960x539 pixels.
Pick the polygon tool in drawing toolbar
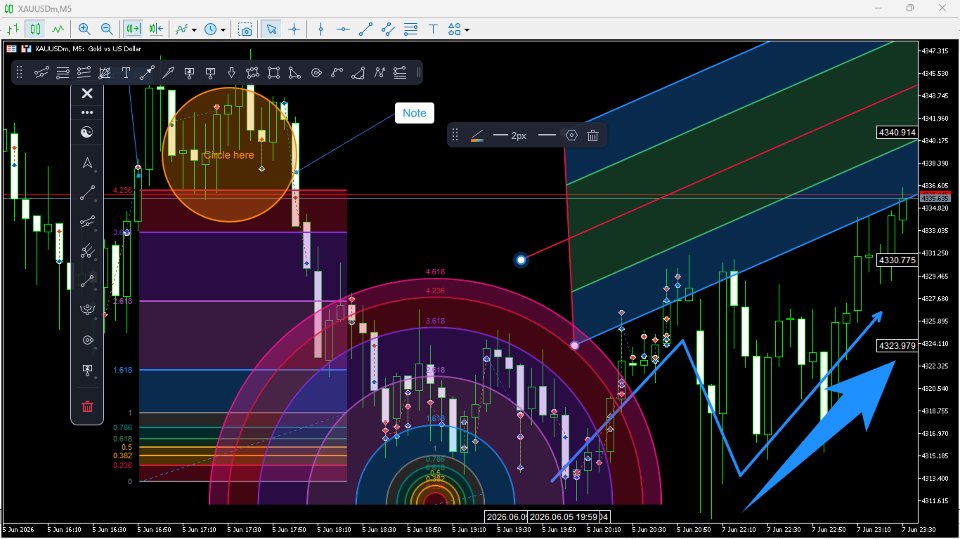click(252, 73)
